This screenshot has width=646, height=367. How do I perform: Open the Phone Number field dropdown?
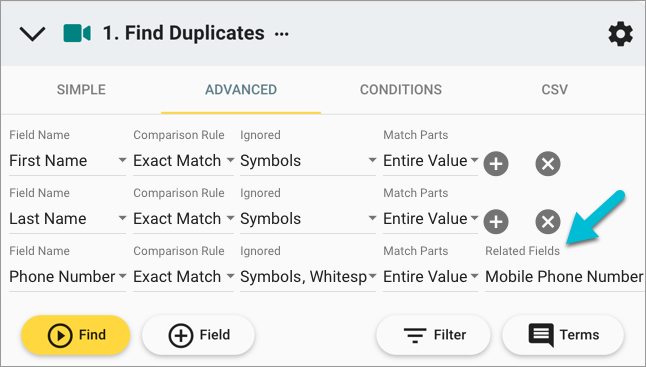coord(68,277)
